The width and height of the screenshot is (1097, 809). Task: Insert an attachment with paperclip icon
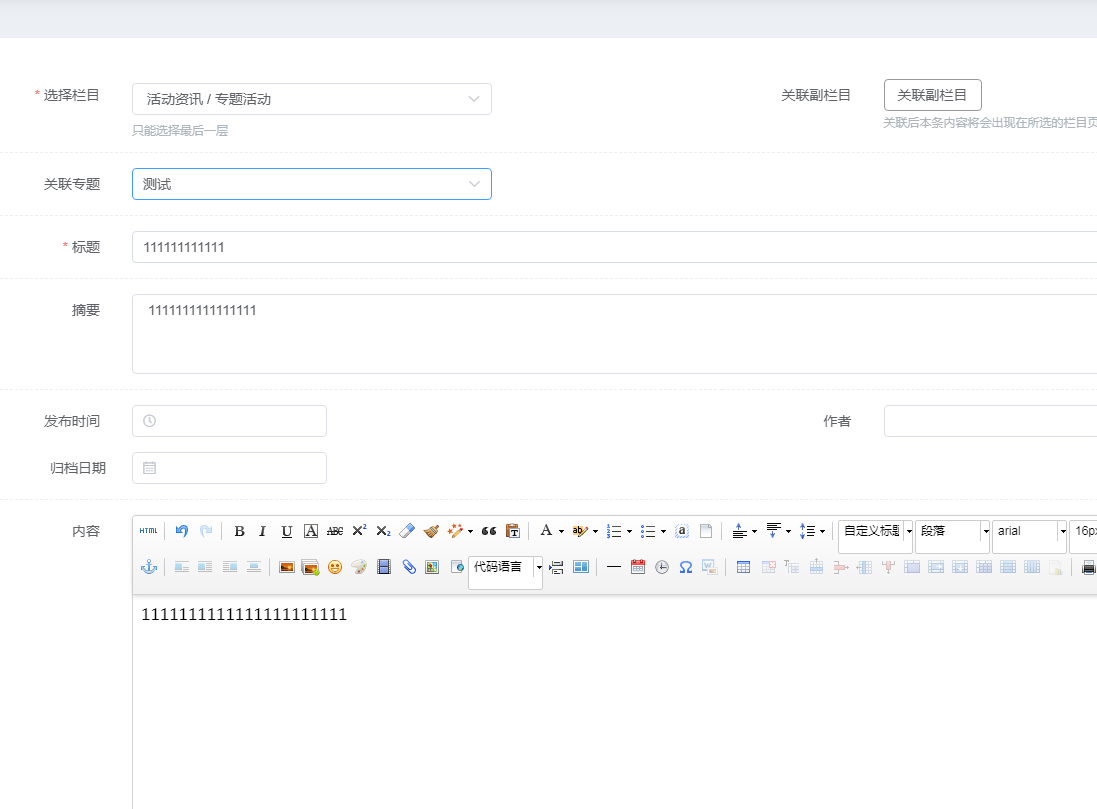[x=409, y=567]
